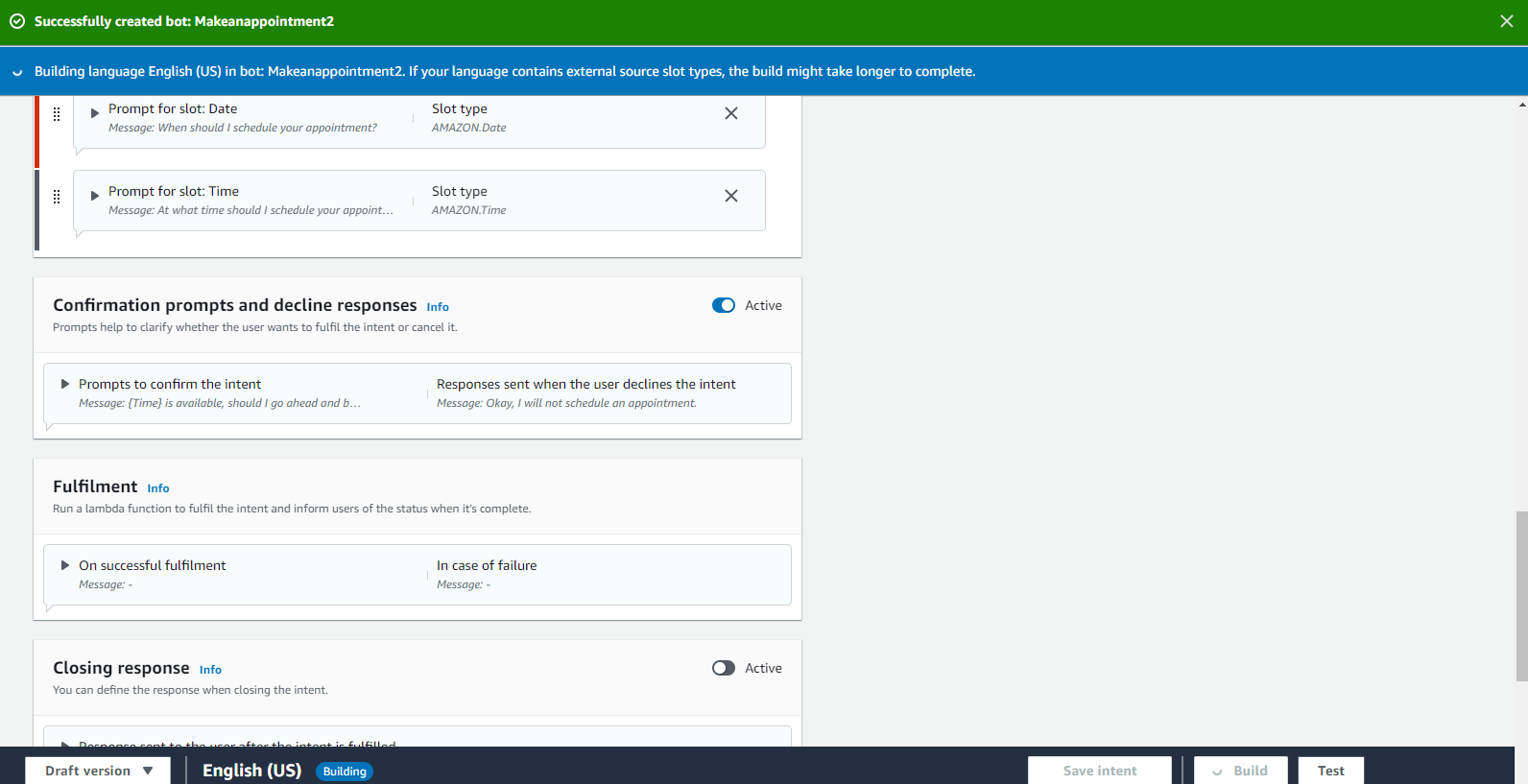This screenshot has height=784, width=1528.
Task: Grab the drag handle for Time slot
Action: point(57,197)
